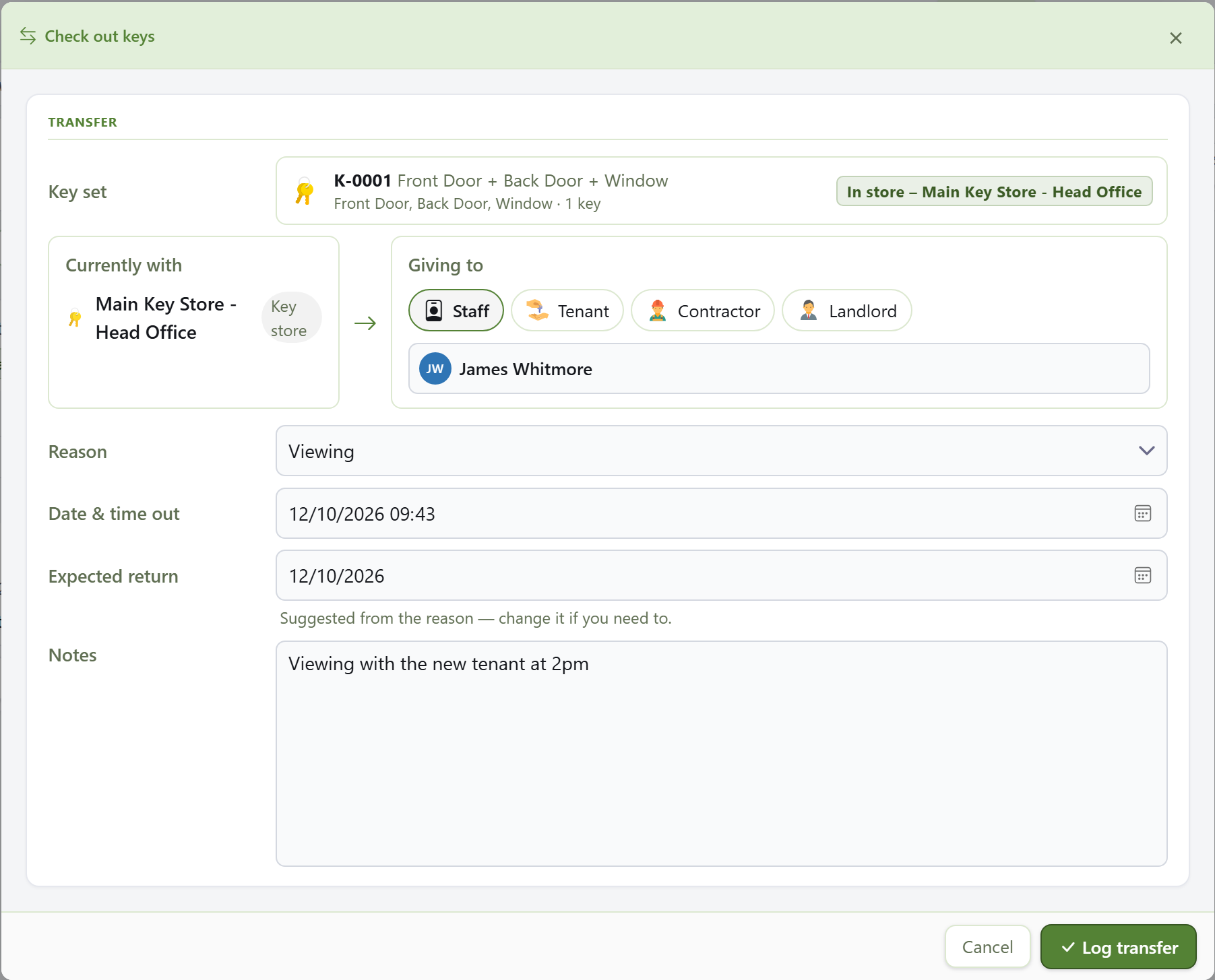Click the In store – Main Key Store badge

(995, 192)
